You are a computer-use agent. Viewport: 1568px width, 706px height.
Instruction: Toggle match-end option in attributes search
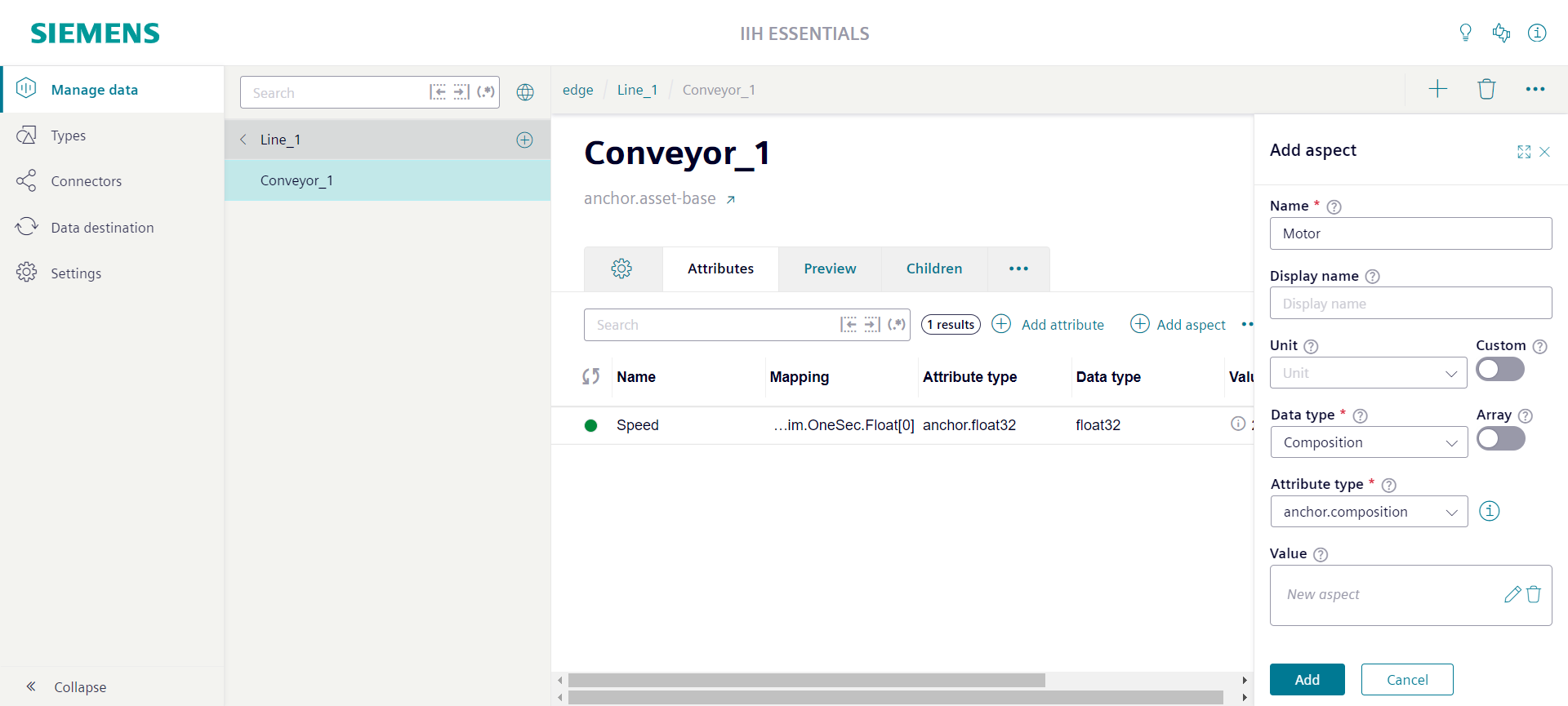coord(872,325)
